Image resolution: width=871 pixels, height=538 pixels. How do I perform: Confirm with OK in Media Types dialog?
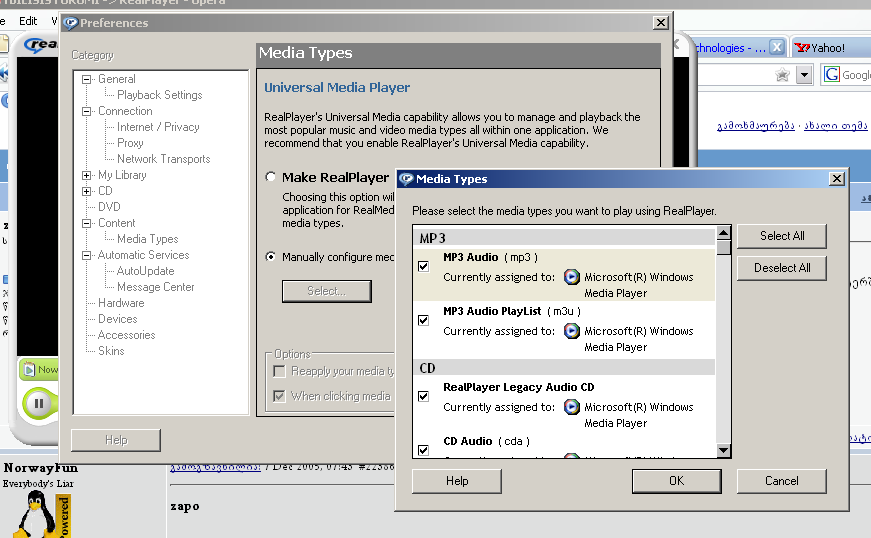pyautogui.click(x=677, y=481)
